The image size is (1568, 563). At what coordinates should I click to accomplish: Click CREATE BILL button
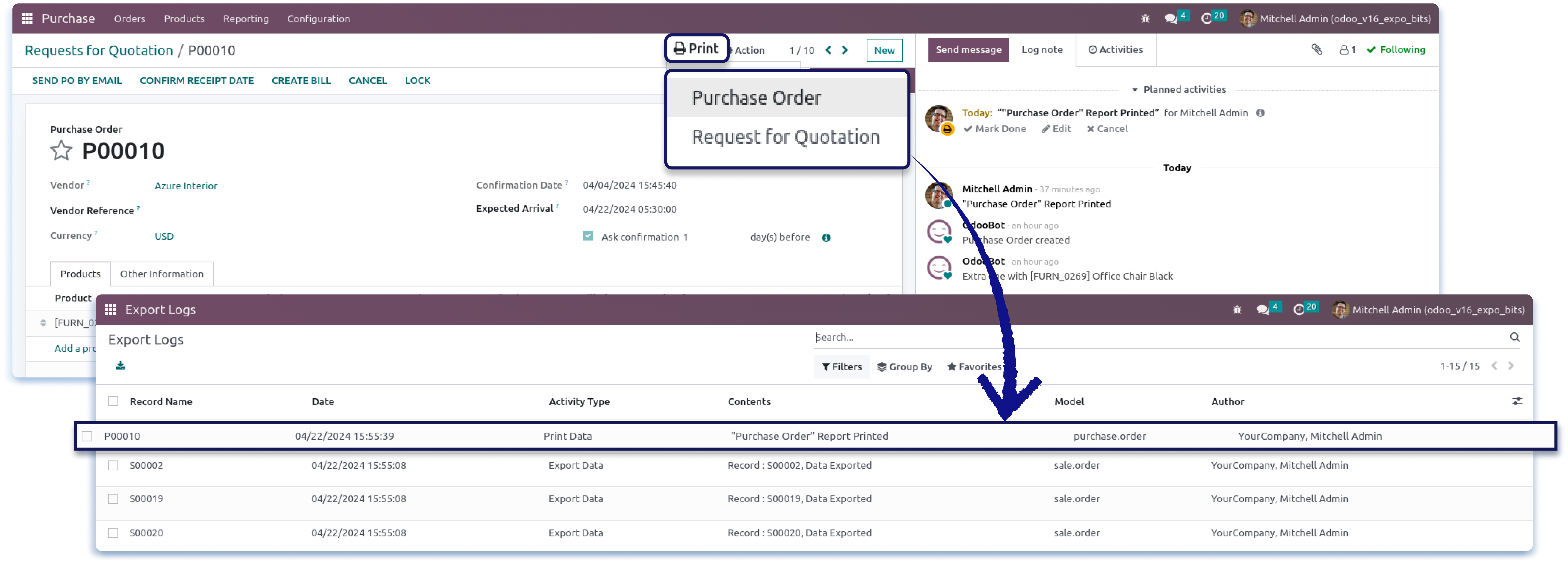tap(301, 80)
